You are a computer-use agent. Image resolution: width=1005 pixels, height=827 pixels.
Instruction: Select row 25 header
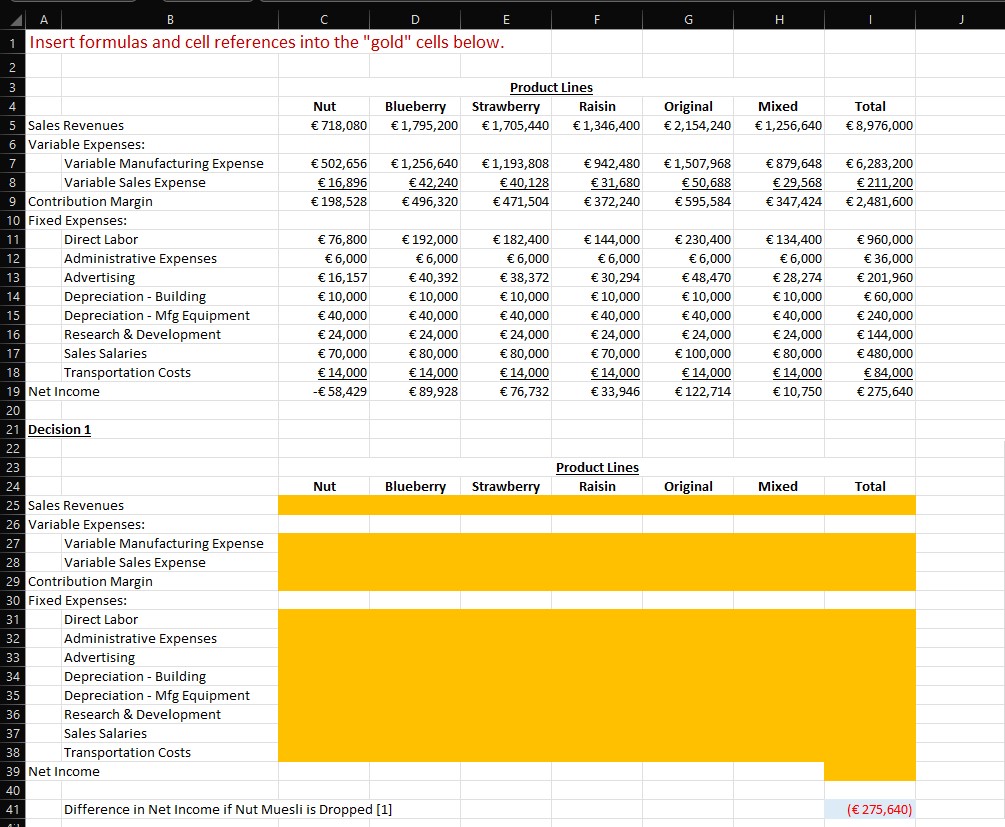pyautogui.click(x=12, y=505)
